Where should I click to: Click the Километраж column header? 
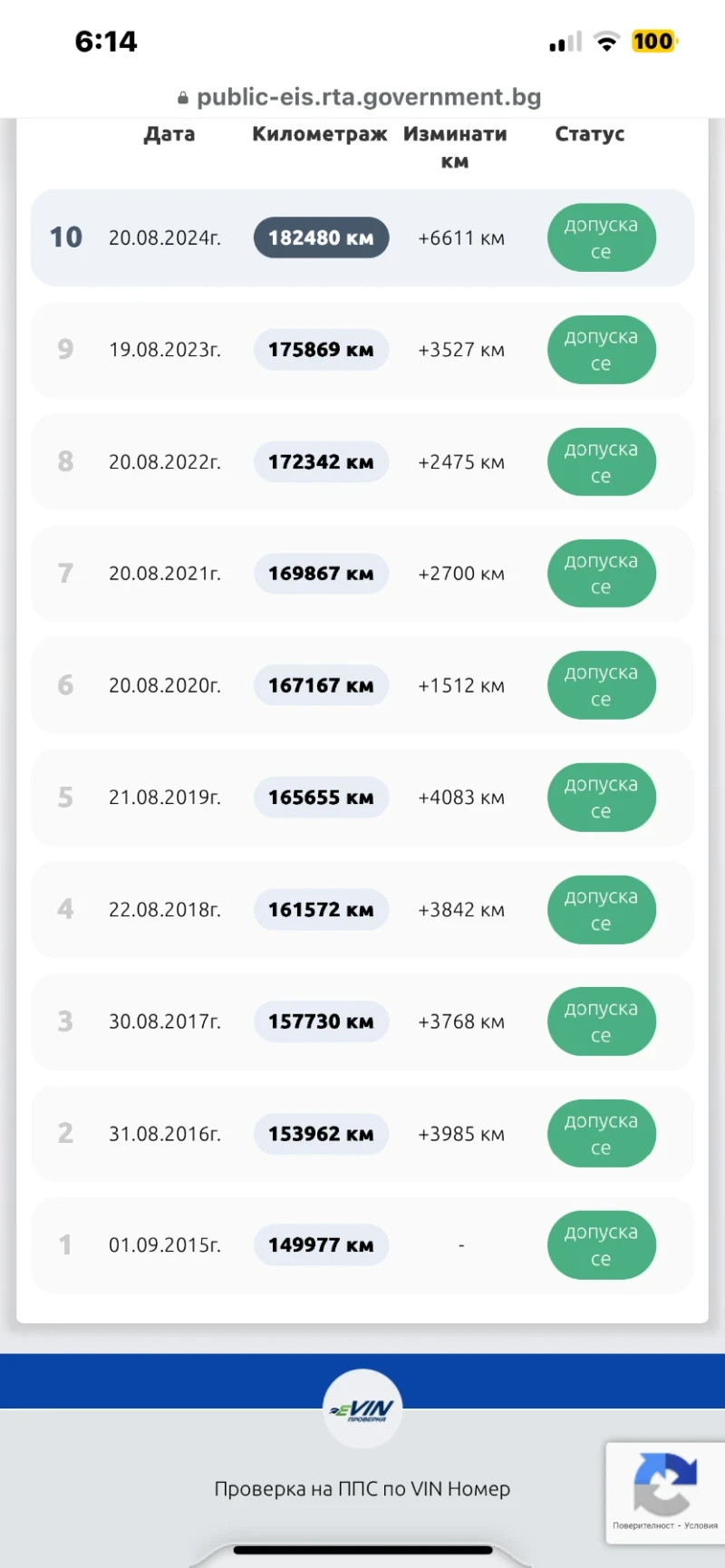coord(319,134)
